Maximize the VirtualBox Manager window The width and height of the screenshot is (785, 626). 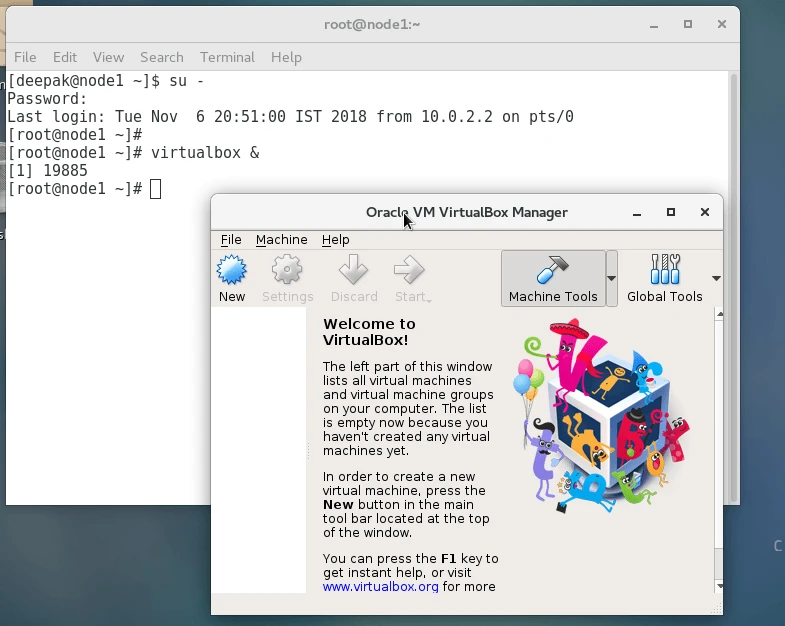[671, 212]
